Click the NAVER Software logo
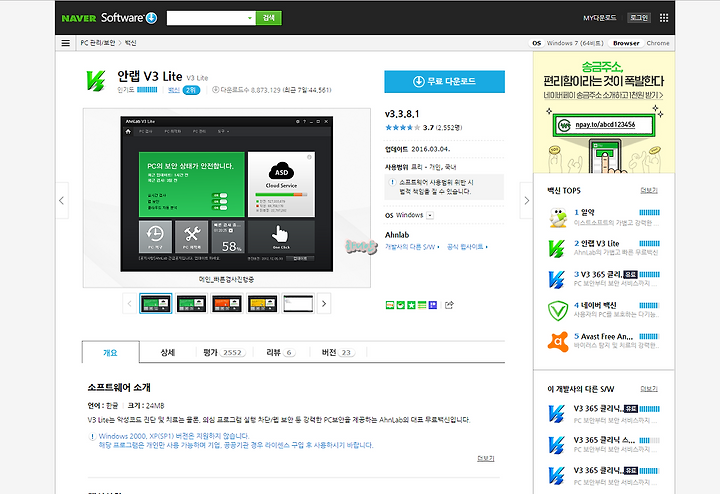 click(x=109, y=18)
